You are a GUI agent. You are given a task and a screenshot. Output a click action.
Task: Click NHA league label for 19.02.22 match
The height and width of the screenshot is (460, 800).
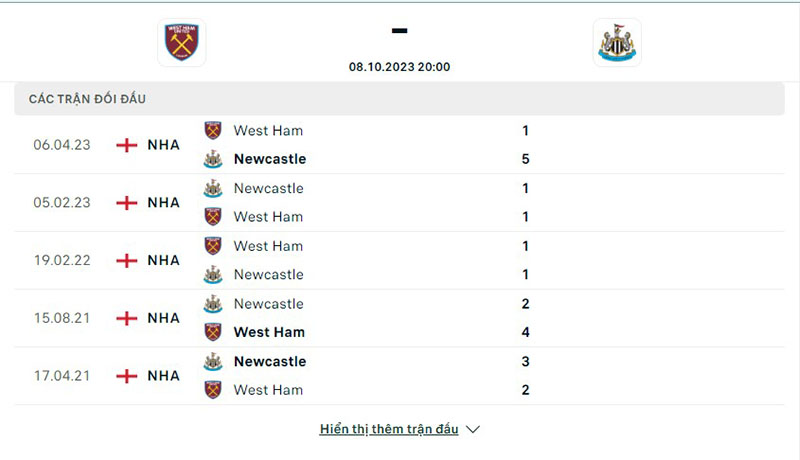click(x=163, y=261)
